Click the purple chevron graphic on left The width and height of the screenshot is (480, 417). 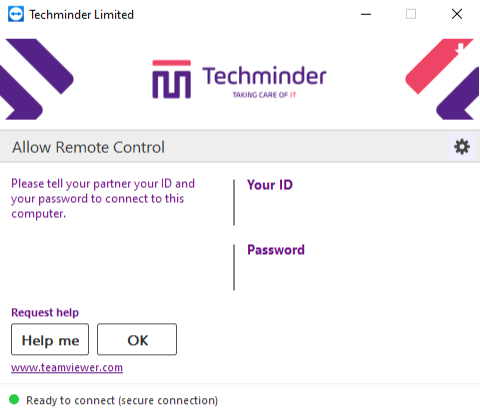(36, 79)
